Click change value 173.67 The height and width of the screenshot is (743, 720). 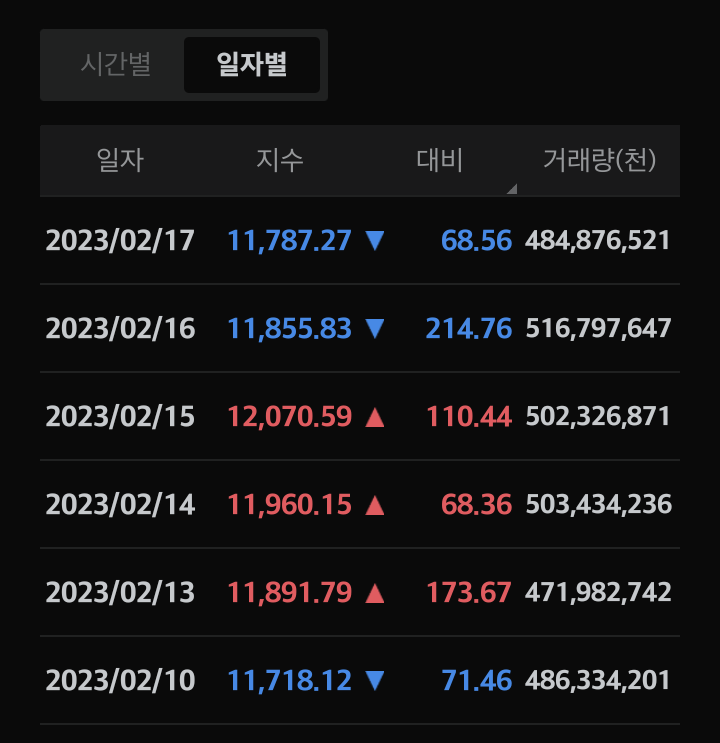[x=469, y=592]
